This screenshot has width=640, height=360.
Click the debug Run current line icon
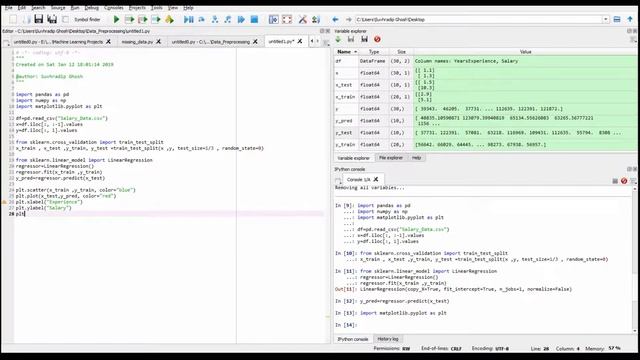coord(202,19)
